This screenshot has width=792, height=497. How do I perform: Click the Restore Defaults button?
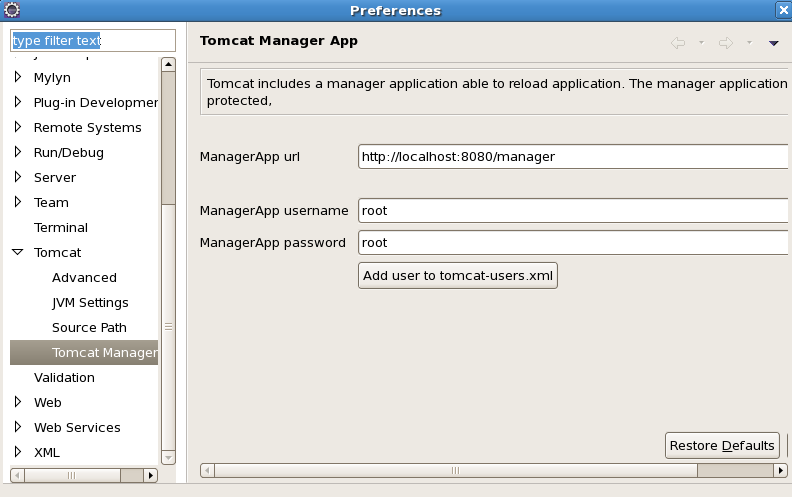[x=722, y=445]
